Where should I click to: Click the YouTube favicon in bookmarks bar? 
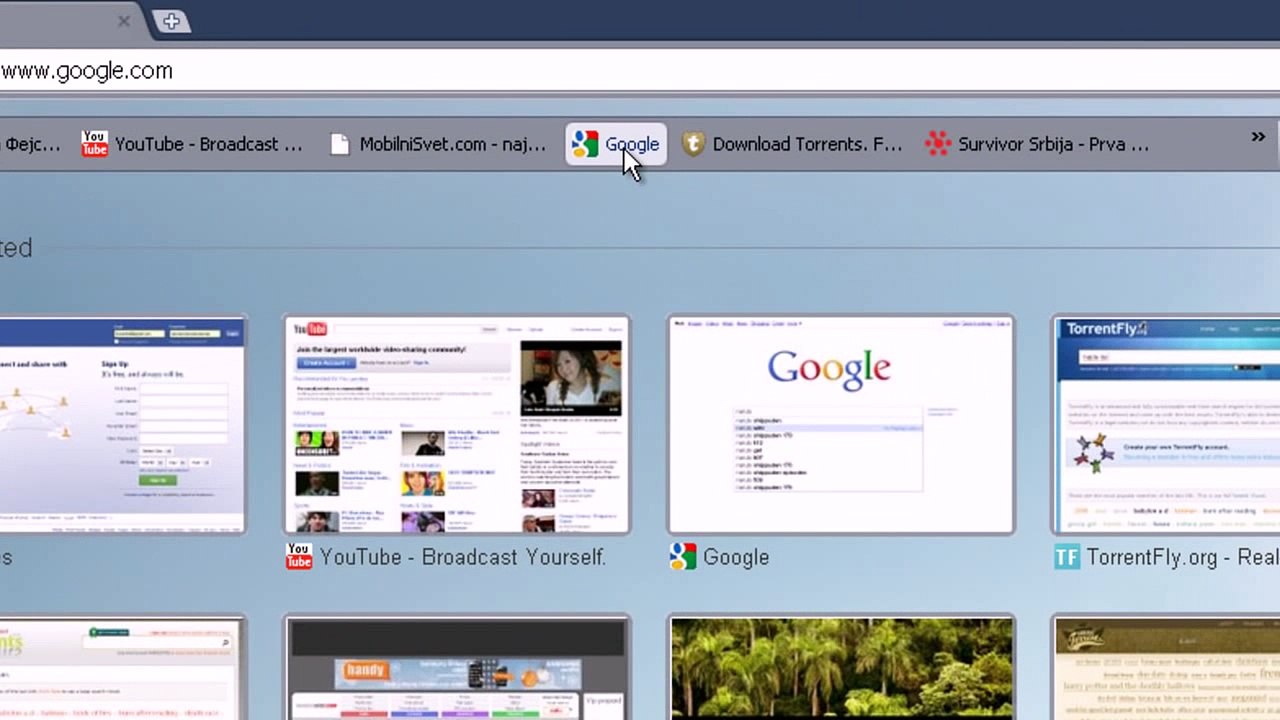tap(94, 144)
